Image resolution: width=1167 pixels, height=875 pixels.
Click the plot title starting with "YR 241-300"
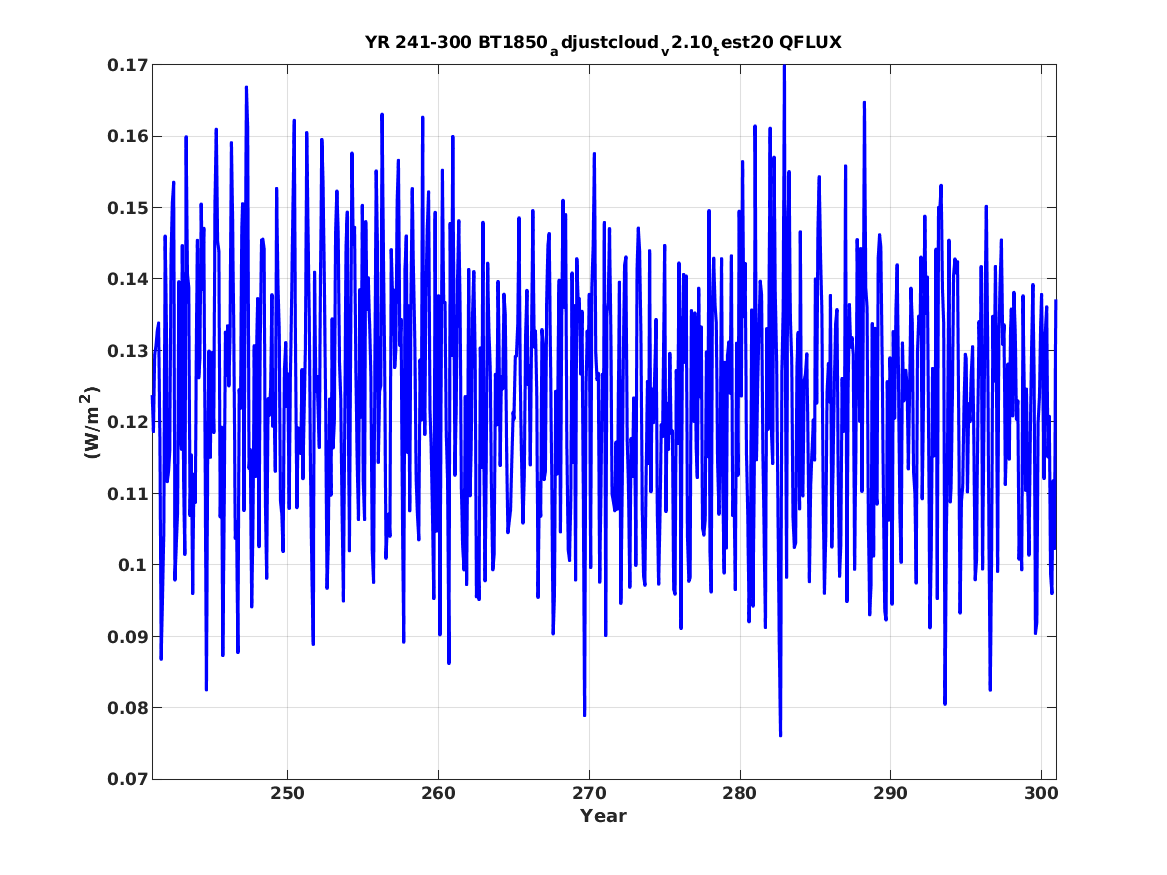(x=603, y=44)
